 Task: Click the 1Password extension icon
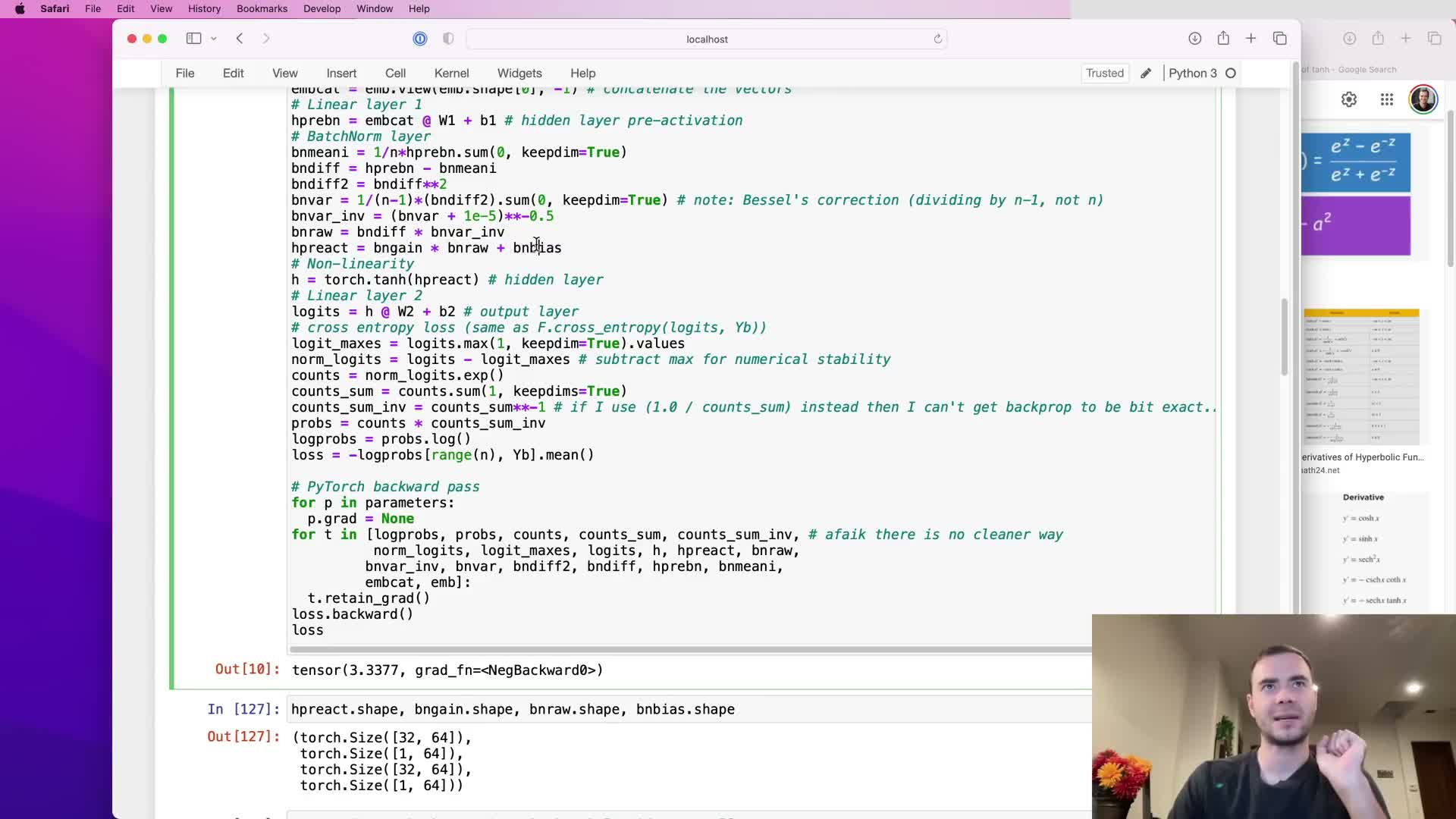click(x=420, y=39)
